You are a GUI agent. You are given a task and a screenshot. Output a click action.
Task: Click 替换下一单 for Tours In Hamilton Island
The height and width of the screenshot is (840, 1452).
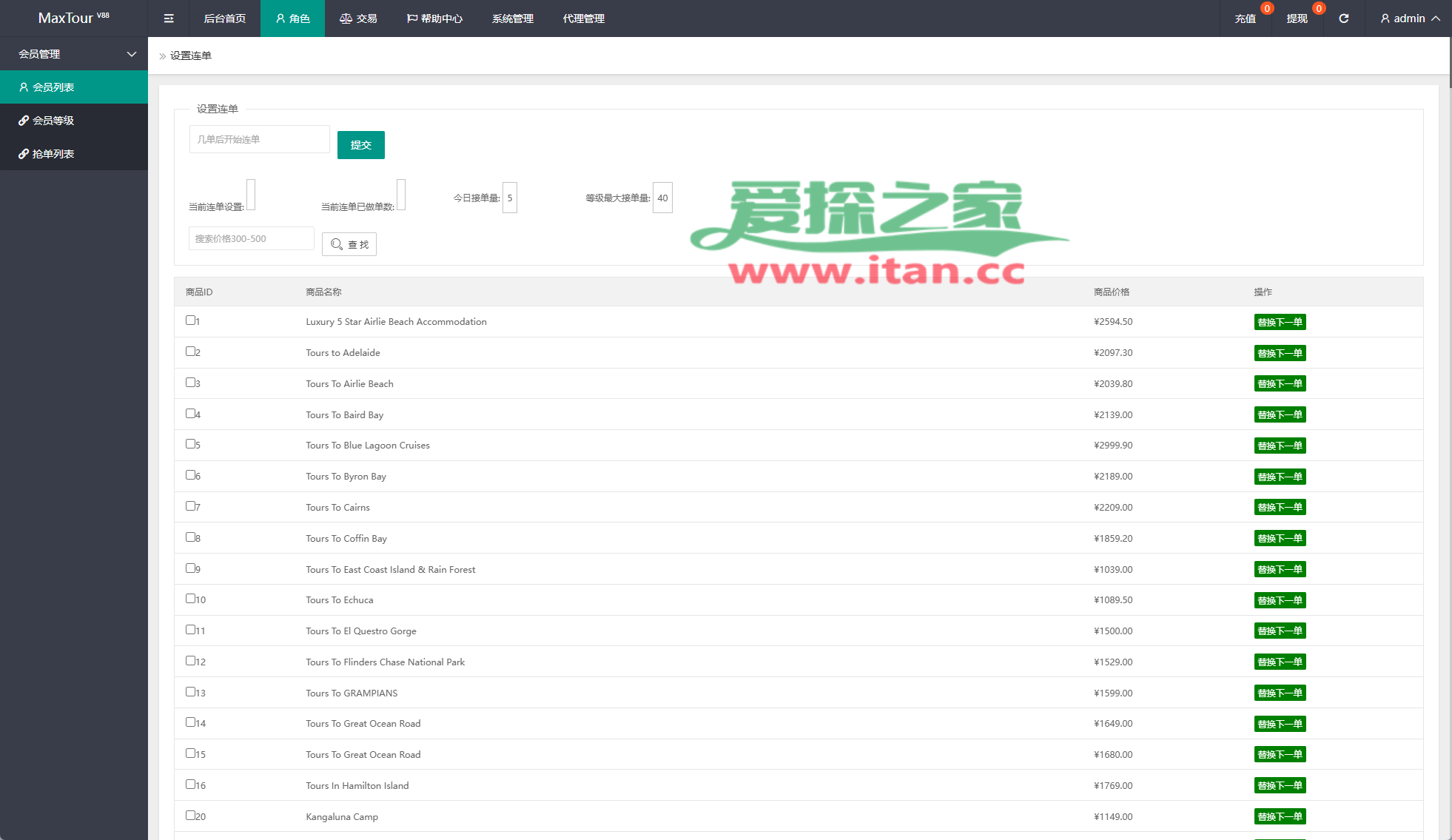tap(1280, 785)
